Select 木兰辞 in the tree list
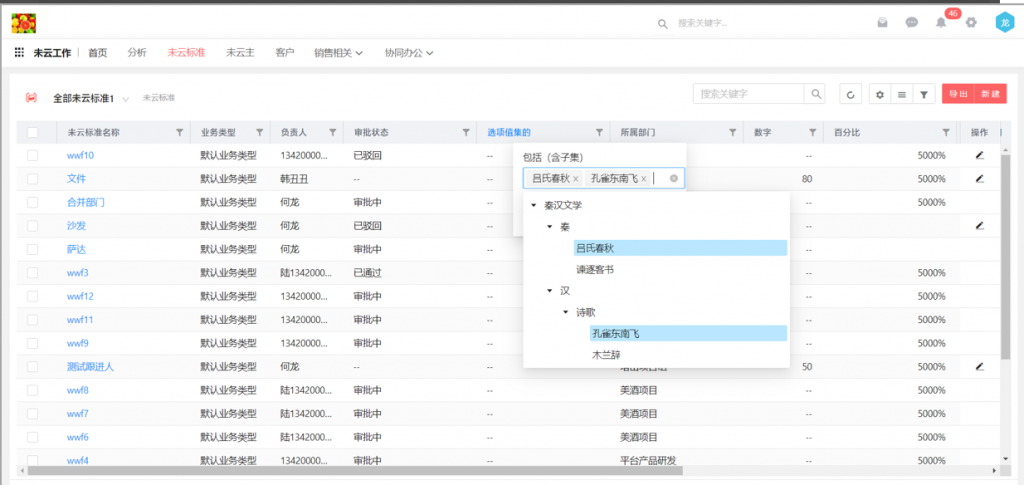This screenshot has height=485, width=1024. click(x=607, y=355)
